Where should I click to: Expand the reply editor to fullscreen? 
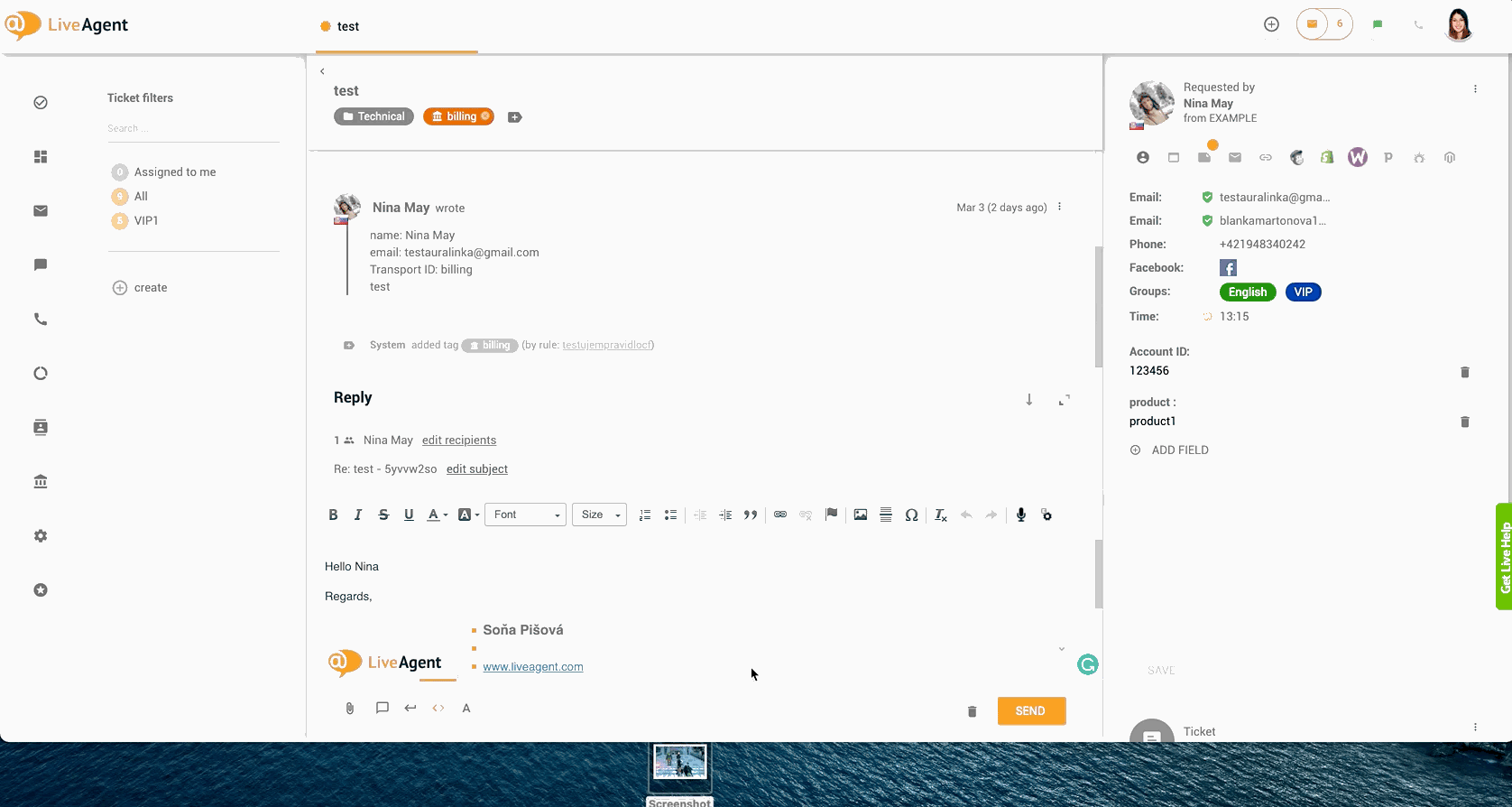[x=1065, y=400]
